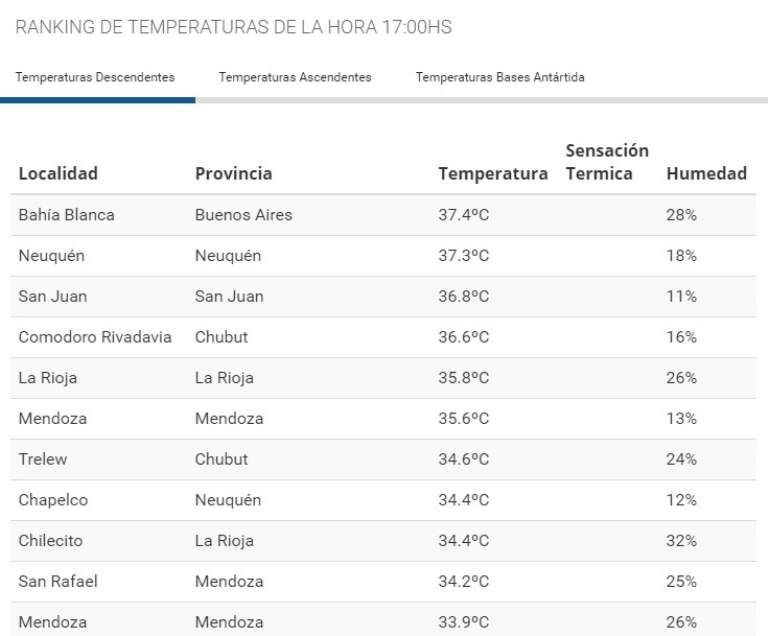Image resolution: width=768 pixels, height=636 pixels.
Task: Click the Temperatura column header
Action: (493, 173)
